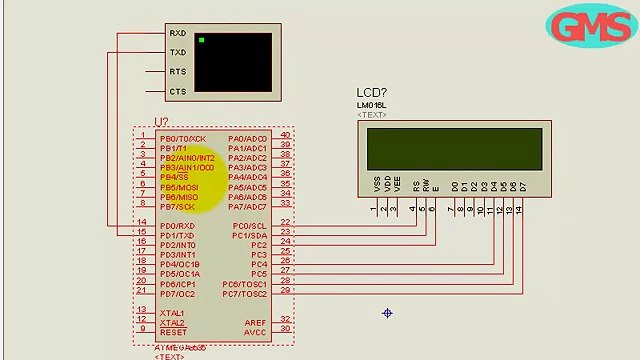640x360 pixels.
Task: Select the PA7/ADC7 pin label
Action: [247, 207]
